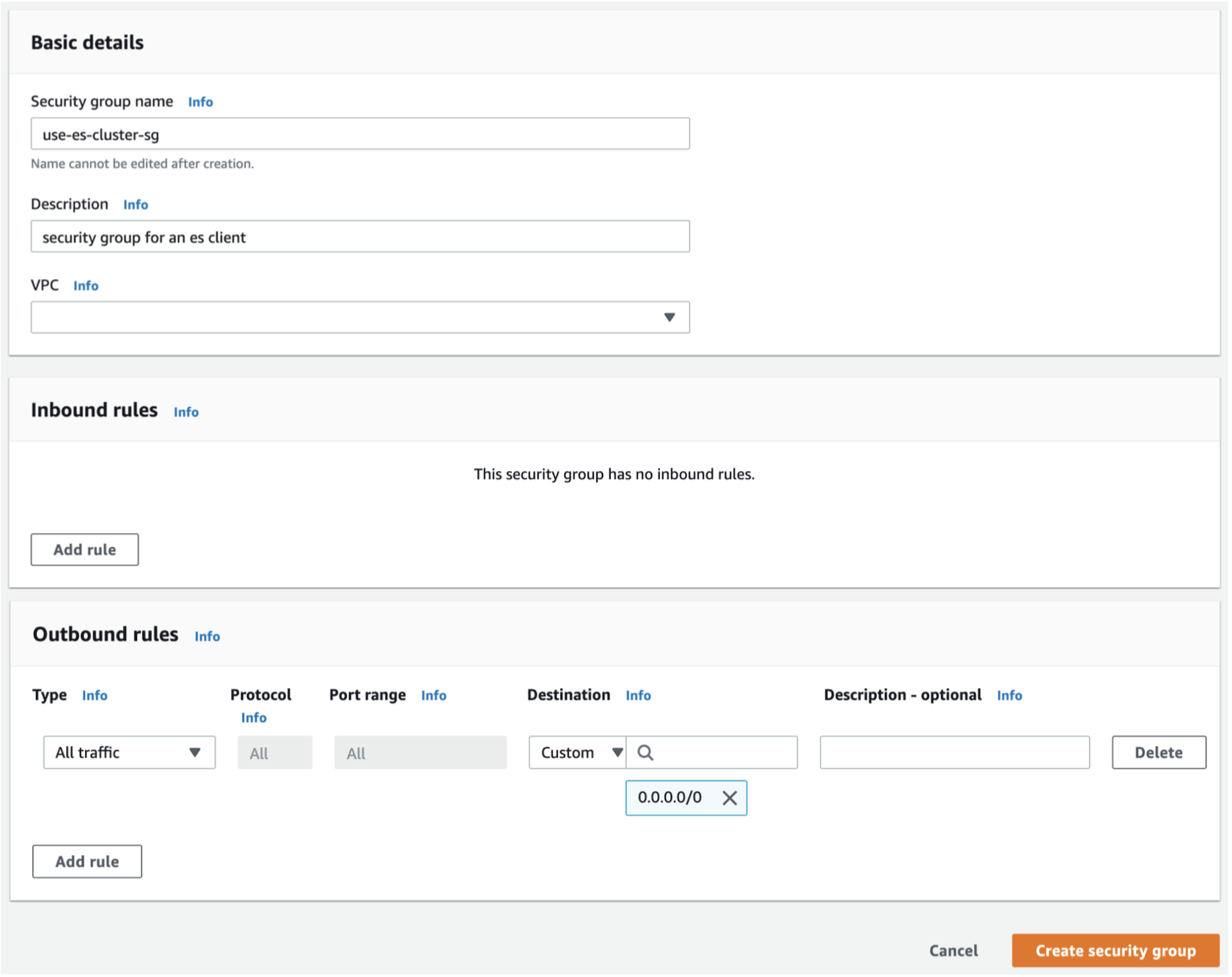This screenshot has height=977, width=1232.
Task: Click the Security group name input field
Action: (x=360, y=134)
